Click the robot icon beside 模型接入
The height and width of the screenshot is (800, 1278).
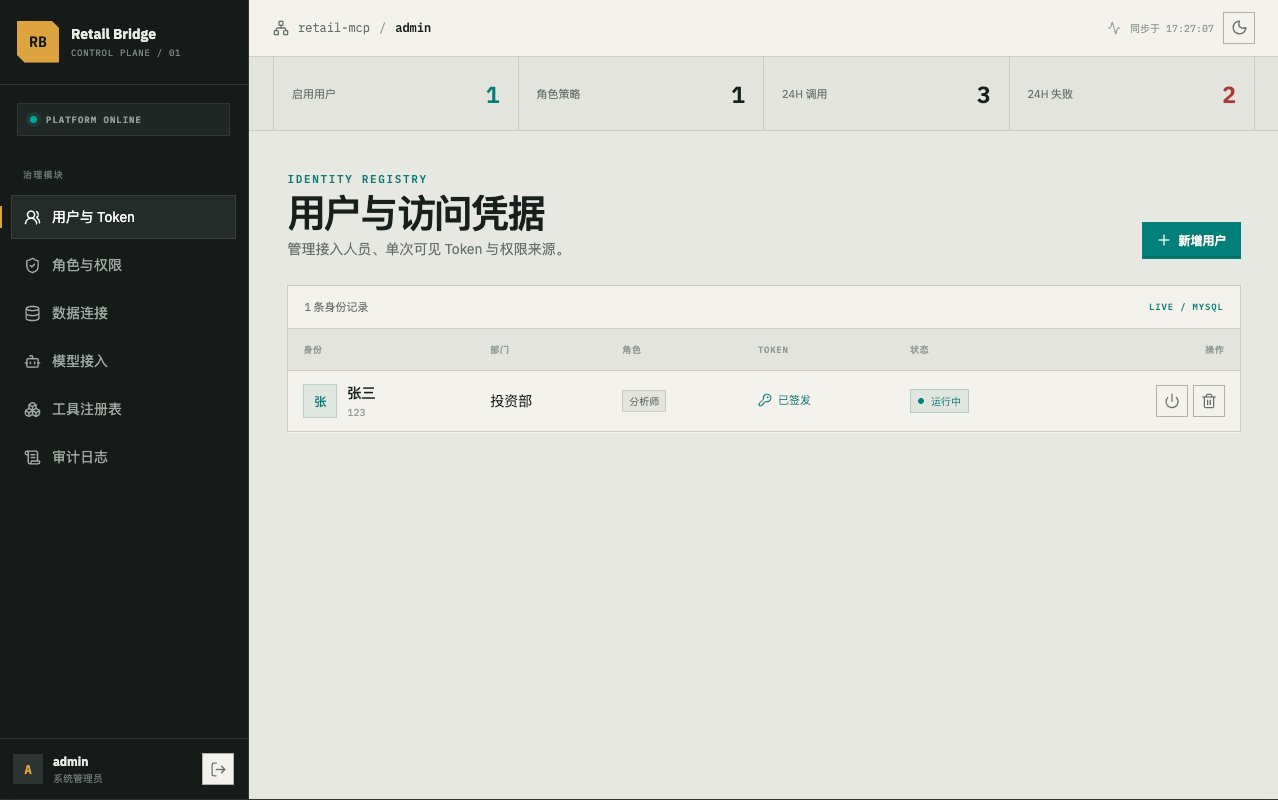pyautogui.click(x=33, y=361)
